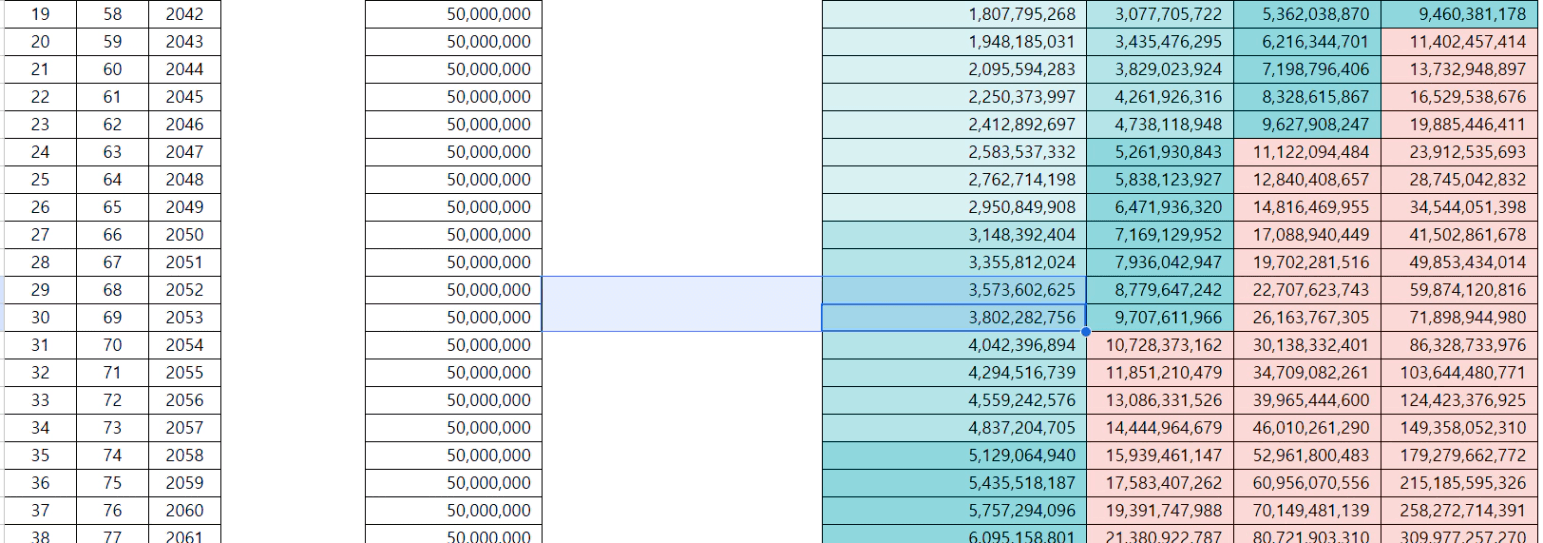
Task: Click the cell showing 6,216,344,701
Action: click(1307, 42)
